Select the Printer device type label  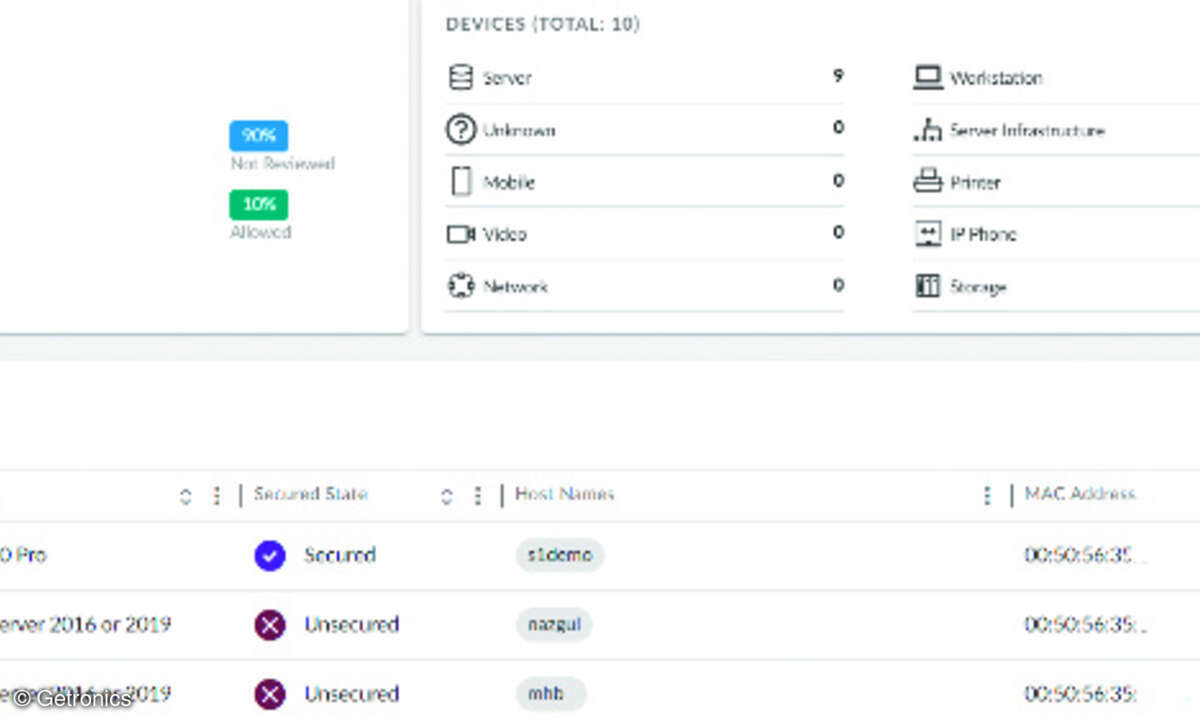(x=975, y=183)
